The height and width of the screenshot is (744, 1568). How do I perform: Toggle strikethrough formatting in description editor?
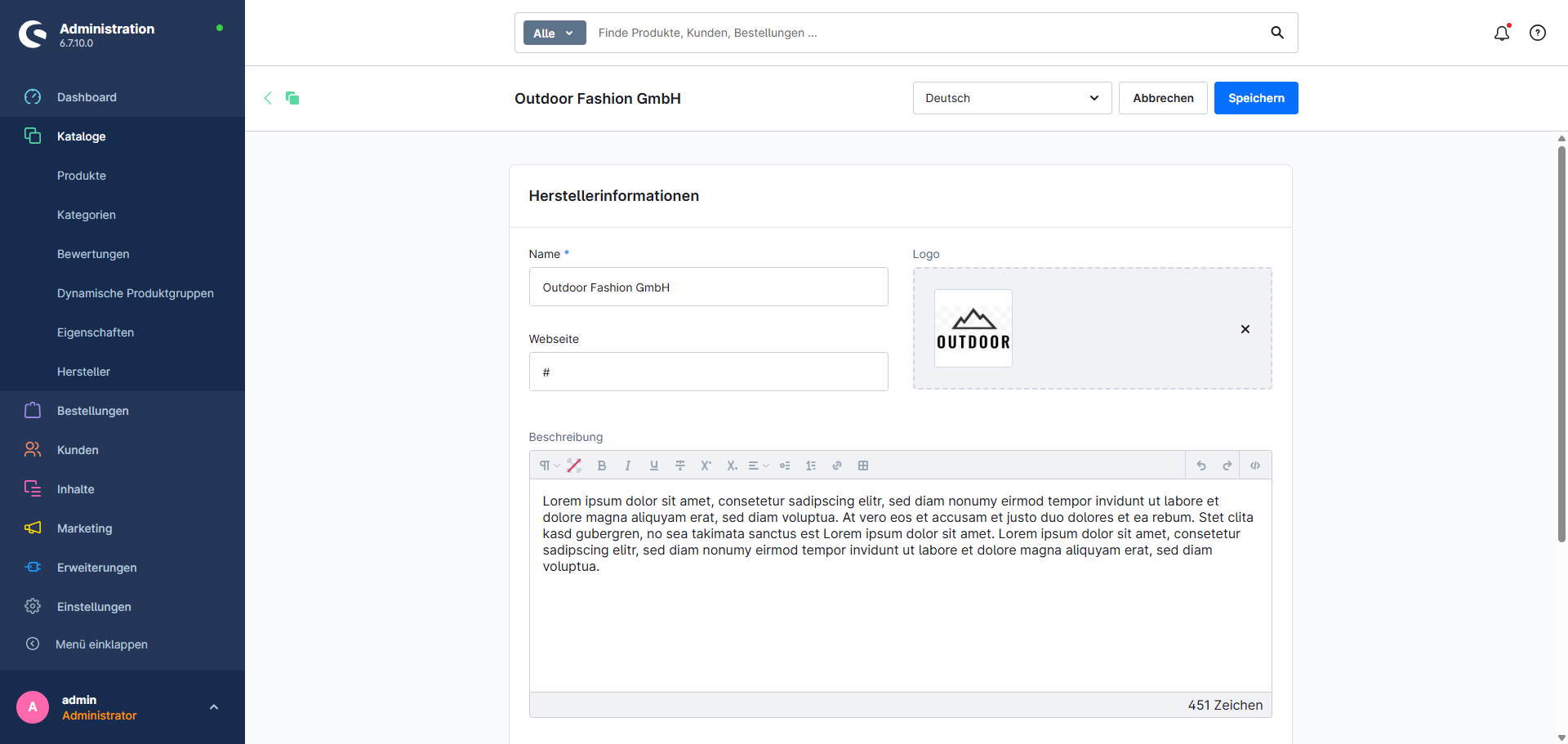pos(680,466)
